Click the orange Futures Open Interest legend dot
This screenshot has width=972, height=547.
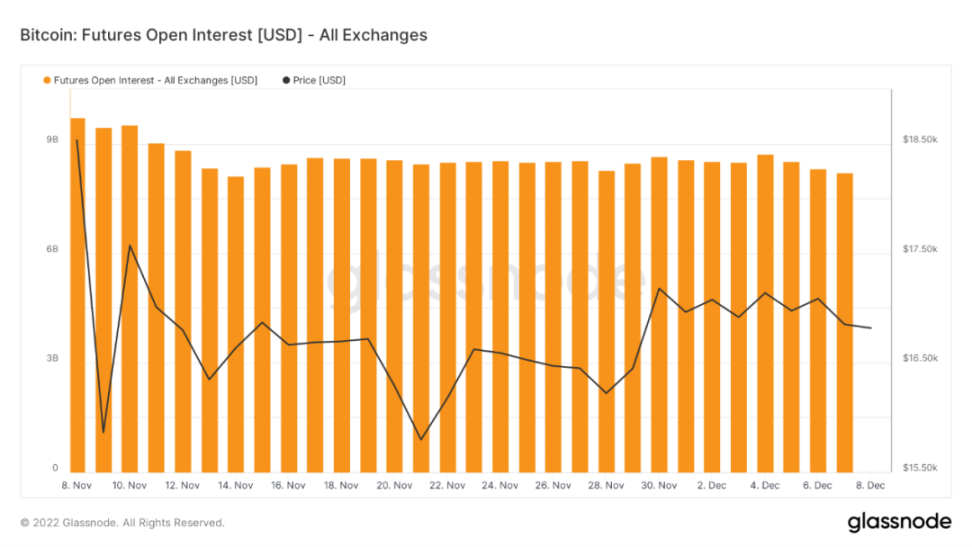[47, 80]
